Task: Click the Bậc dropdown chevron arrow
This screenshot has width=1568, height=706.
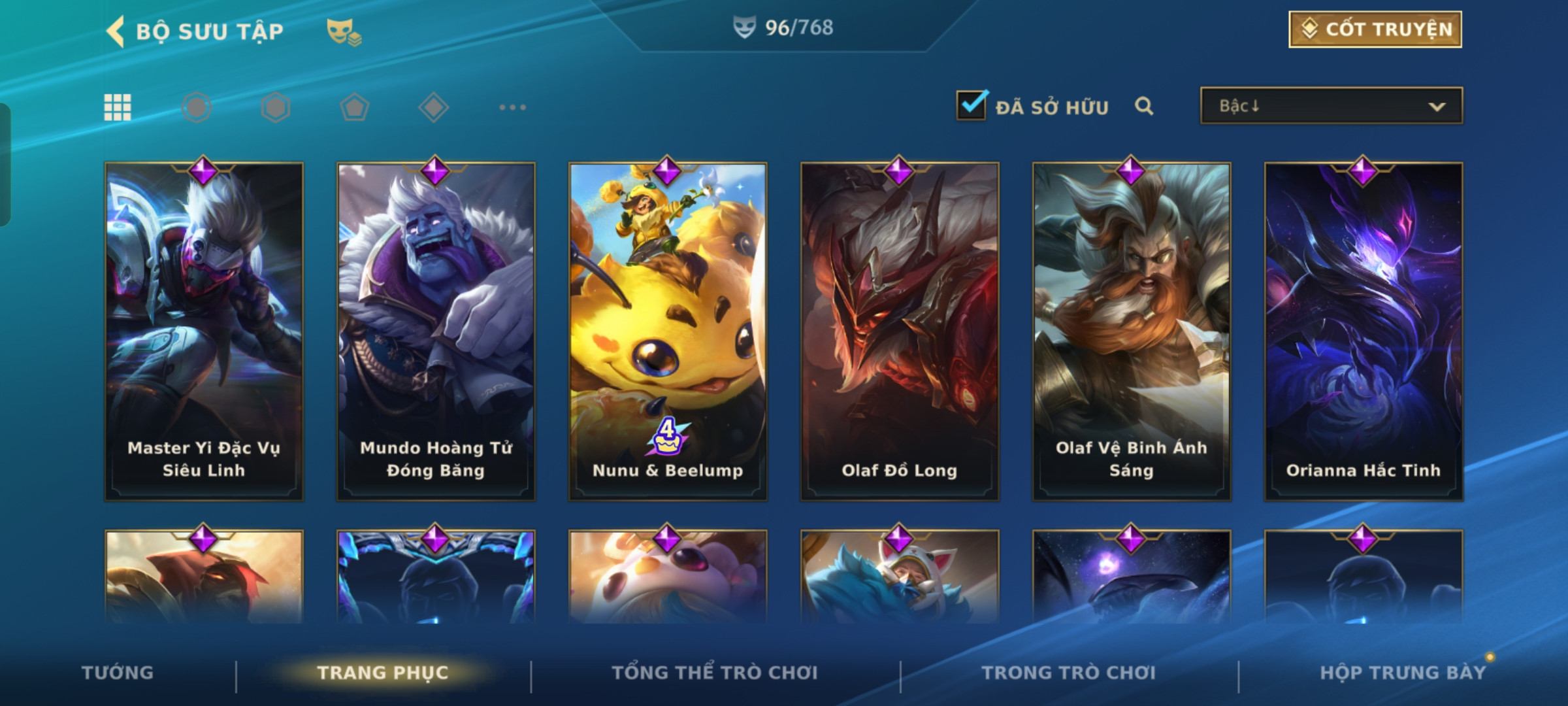Action: [x=1437, y=107]
